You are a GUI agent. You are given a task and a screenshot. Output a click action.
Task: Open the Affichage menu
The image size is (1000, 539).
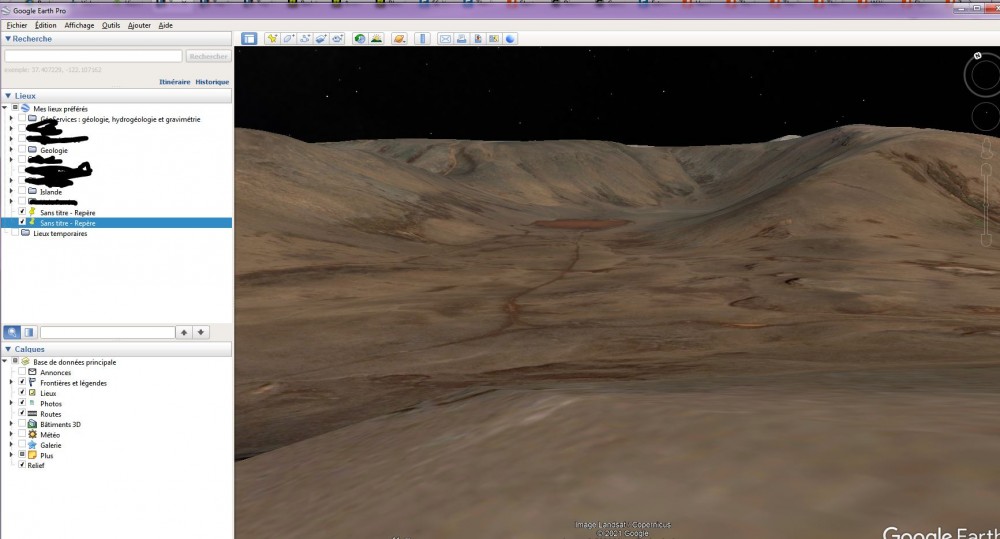pyautogui.click(x=79, y=25)
